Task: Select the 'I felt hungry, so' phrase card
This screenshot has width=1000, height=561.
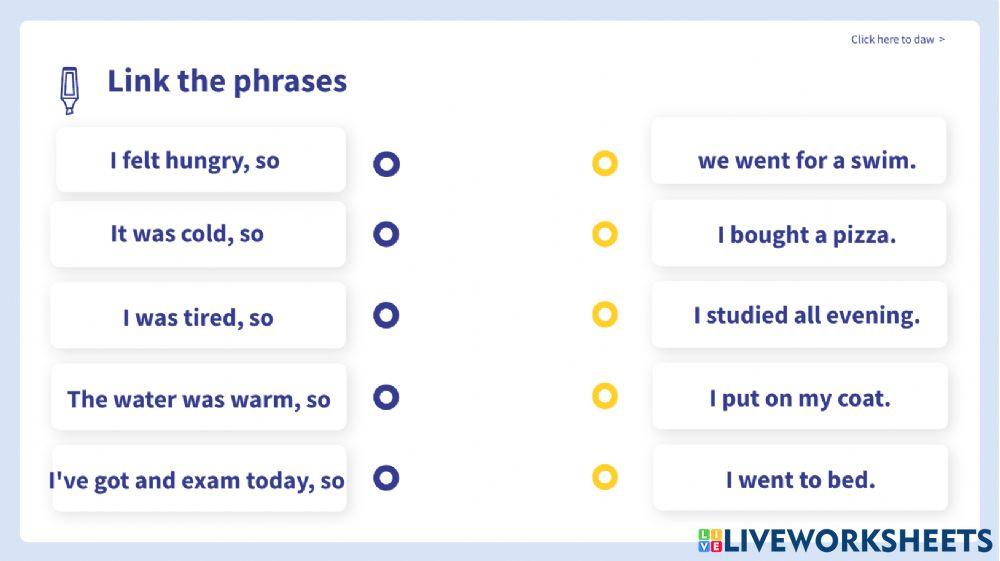Action: click(x=200, y=160)
